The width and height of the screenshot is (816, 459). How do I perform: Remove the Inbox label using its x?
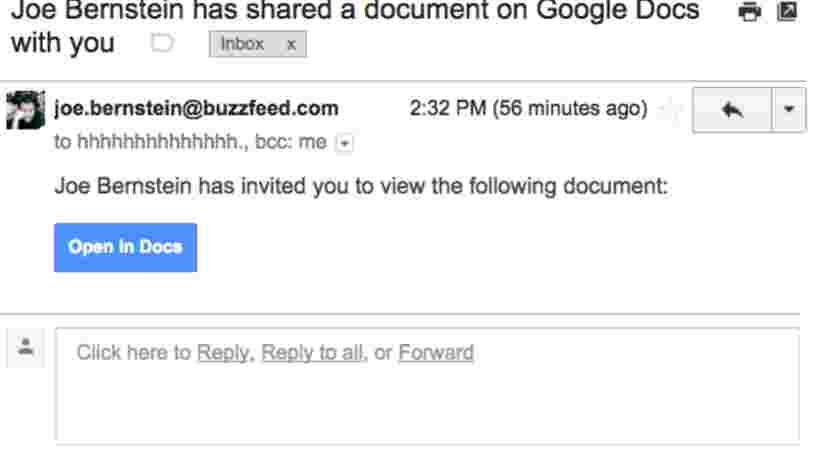point(291,45)
